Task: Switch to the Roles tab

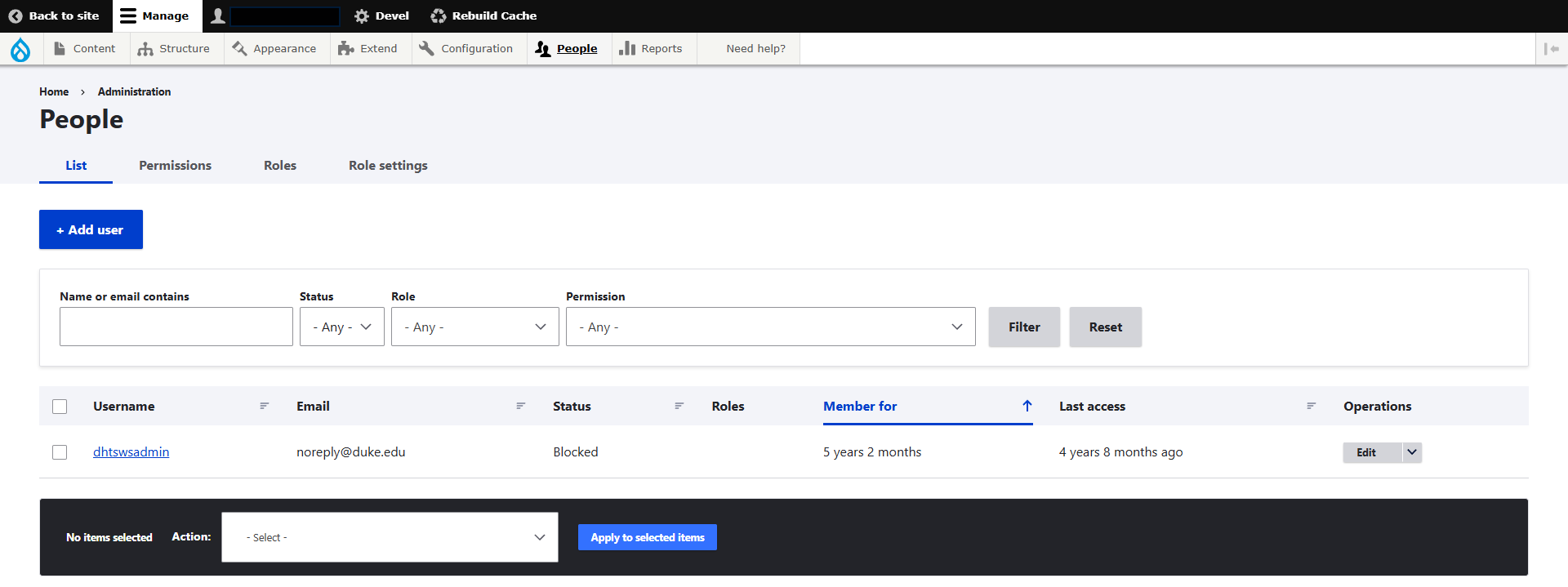Action: (x=280, y=165)
